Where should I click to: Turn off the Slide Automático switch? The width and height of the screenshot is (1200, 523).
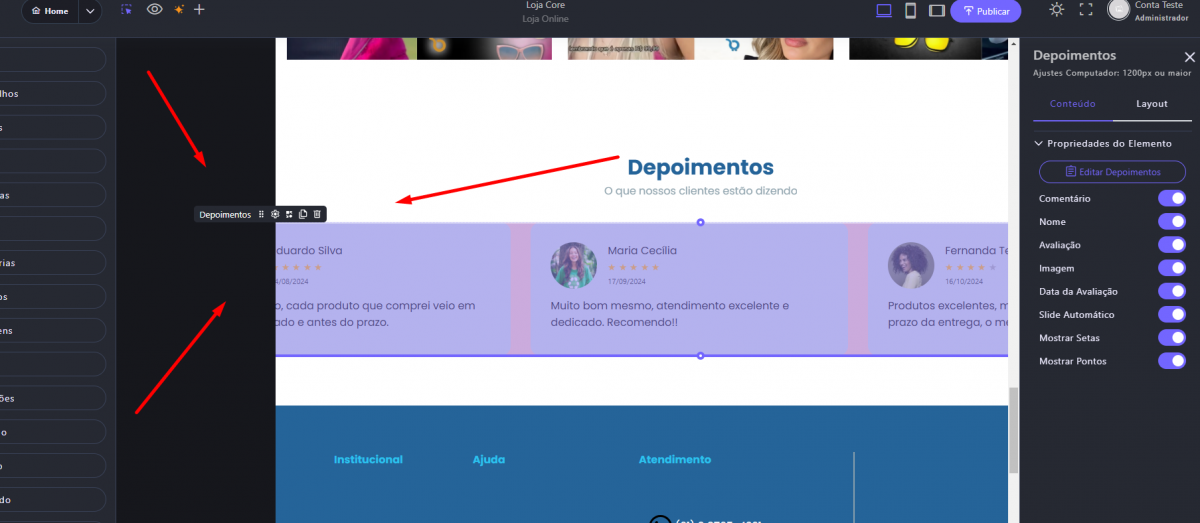(x=1171, y=315)
